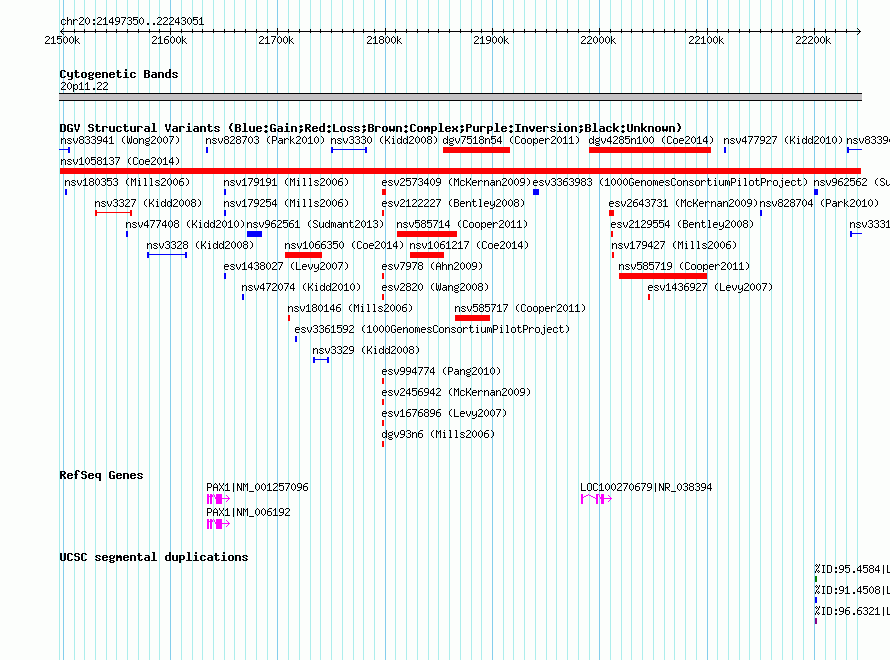890x660 pixels.
Task: Click the nsv585714 (Cooper2011) red bar
Action: tap(427, 234)
